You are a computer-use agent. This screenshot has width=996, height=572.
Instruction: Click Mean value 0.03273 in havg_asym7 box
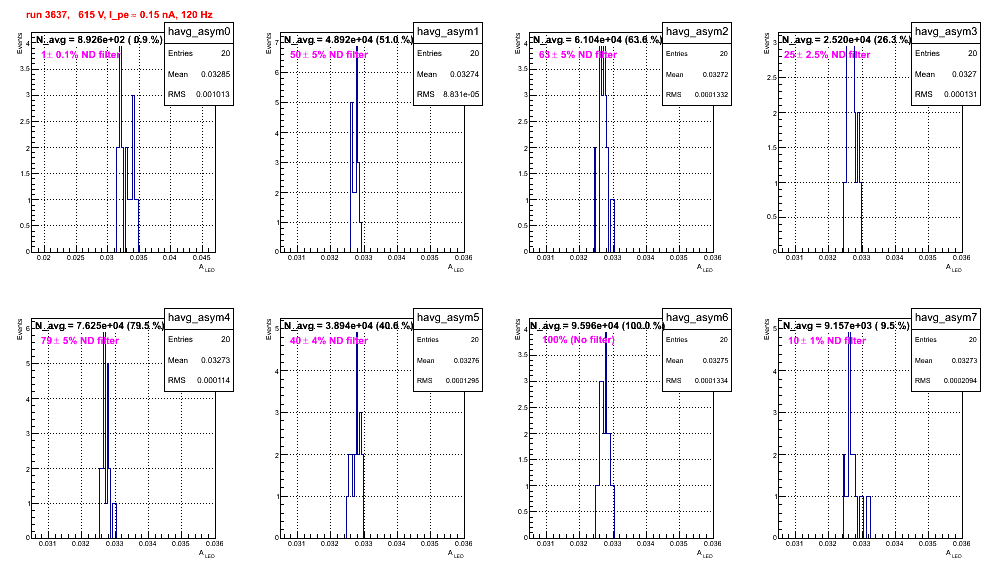click(964, 360)
